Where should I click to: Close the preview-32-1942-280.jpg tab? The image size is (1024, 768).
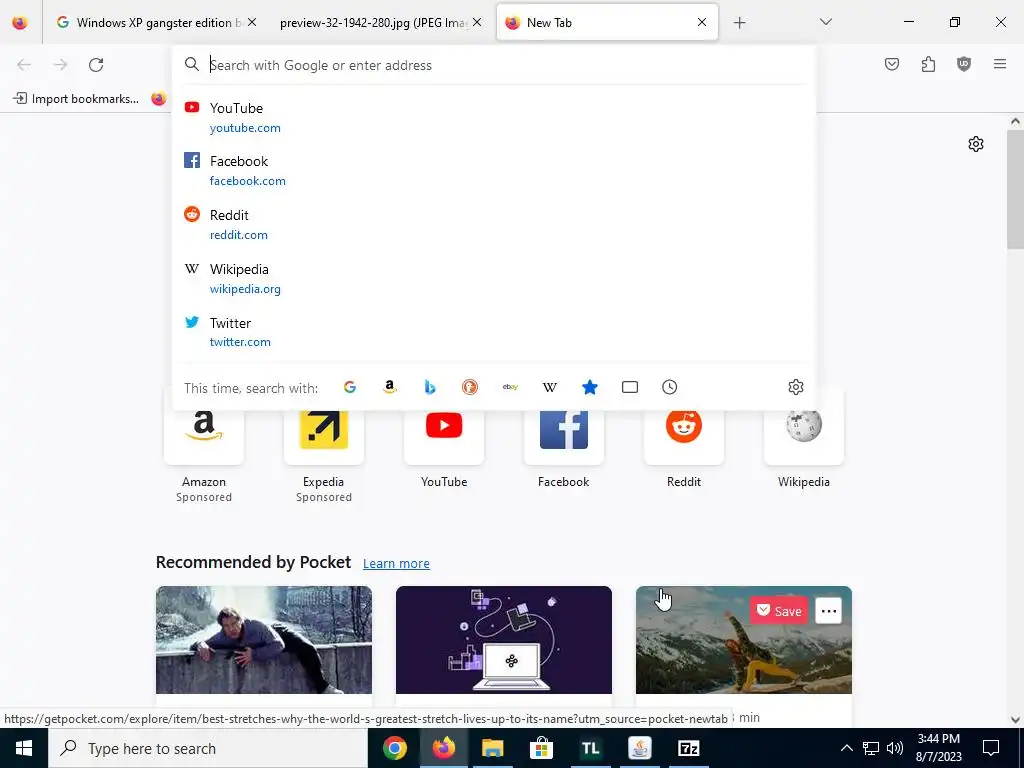pyautogui.click(x=477, y=22)
